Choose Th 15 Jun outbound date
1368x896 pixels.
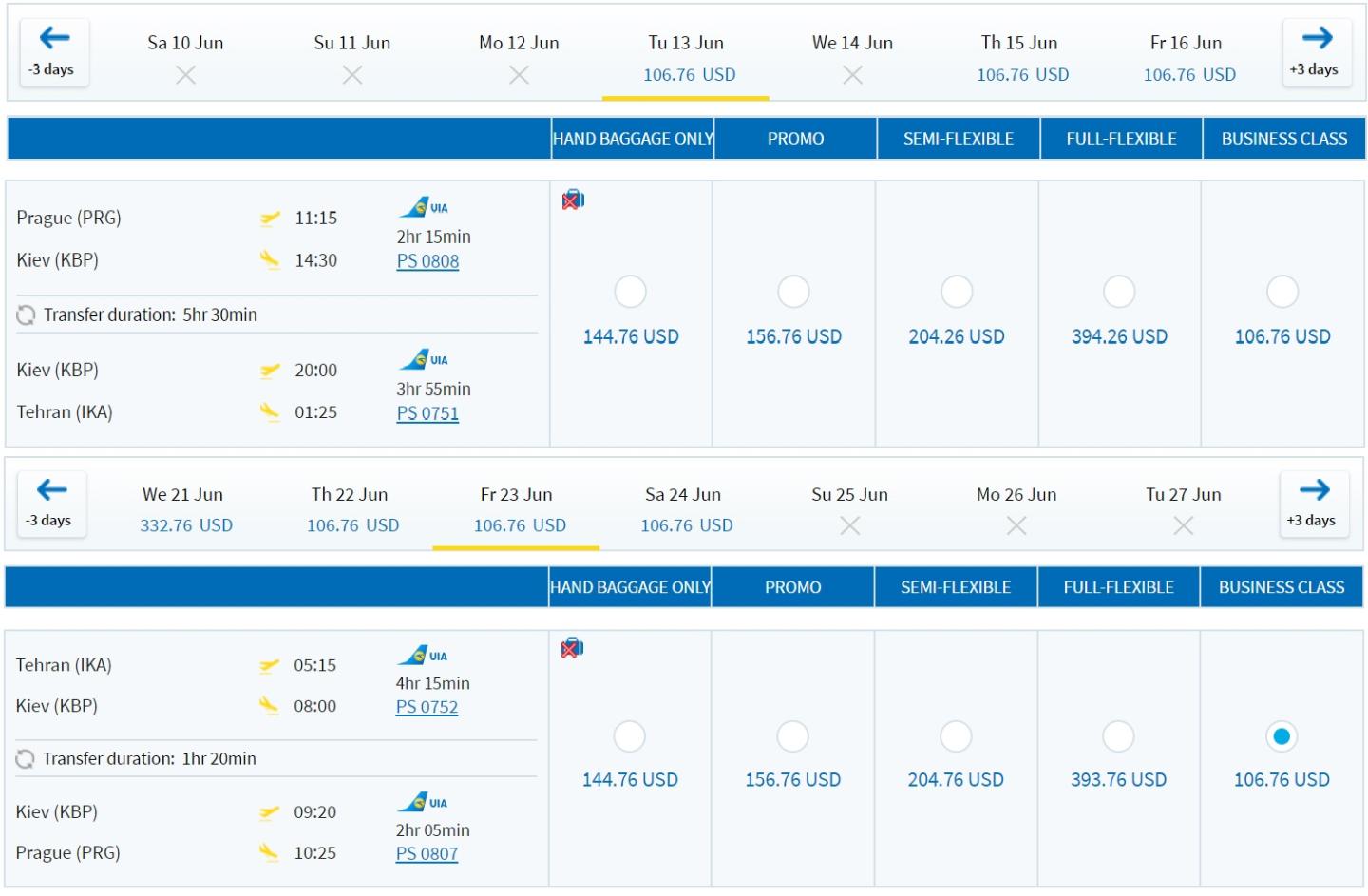(x=1020, y=57)
